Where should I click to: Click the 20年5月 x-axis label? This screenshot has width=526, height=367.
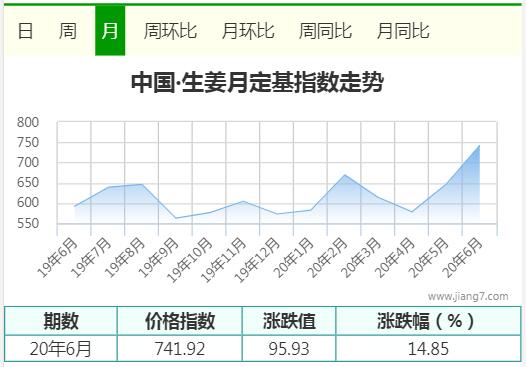[429, 258]
